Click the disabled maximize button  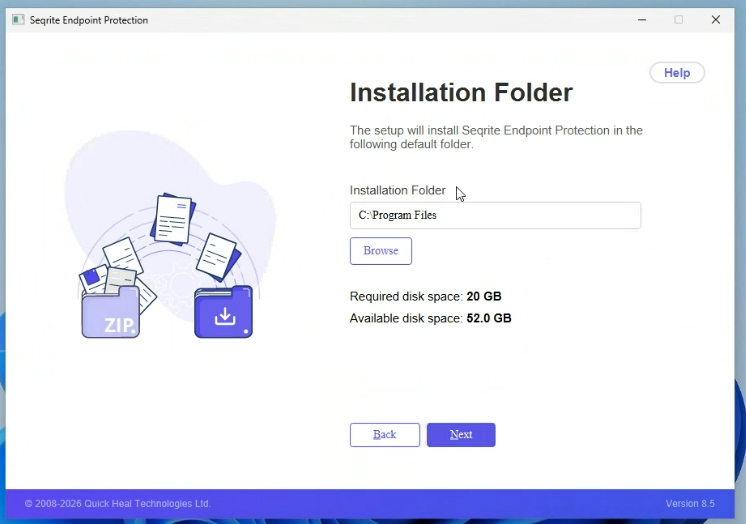(678, 20)
